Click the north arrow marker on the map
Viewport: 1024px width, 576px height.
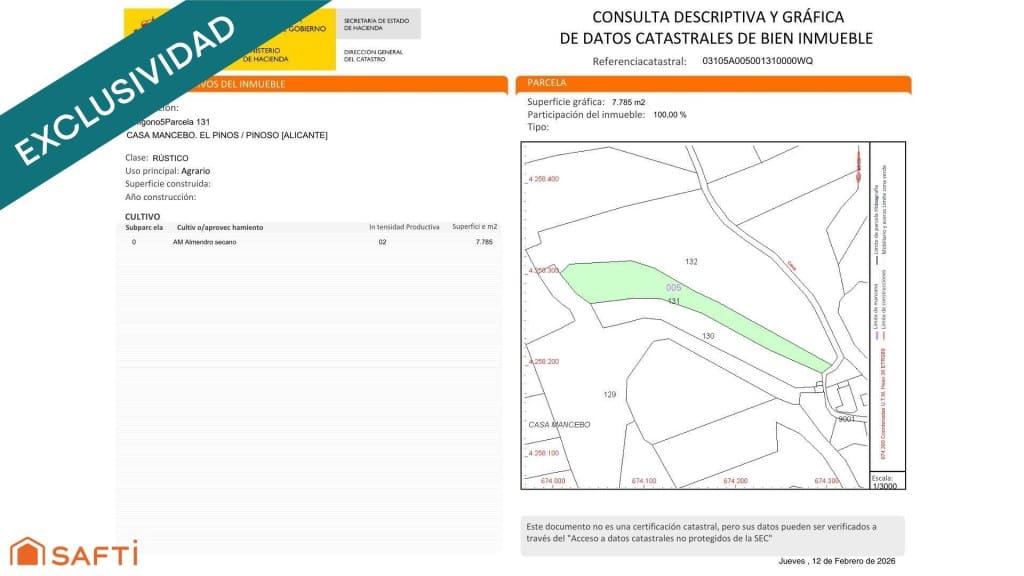(x=856, y=163)
